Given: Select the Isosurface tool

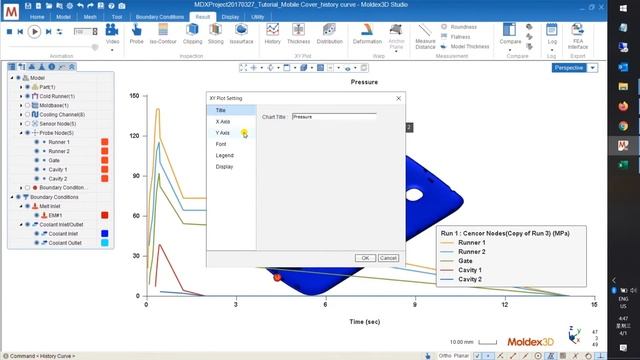Looking at the screenshot, I should (x=241, y=34).
